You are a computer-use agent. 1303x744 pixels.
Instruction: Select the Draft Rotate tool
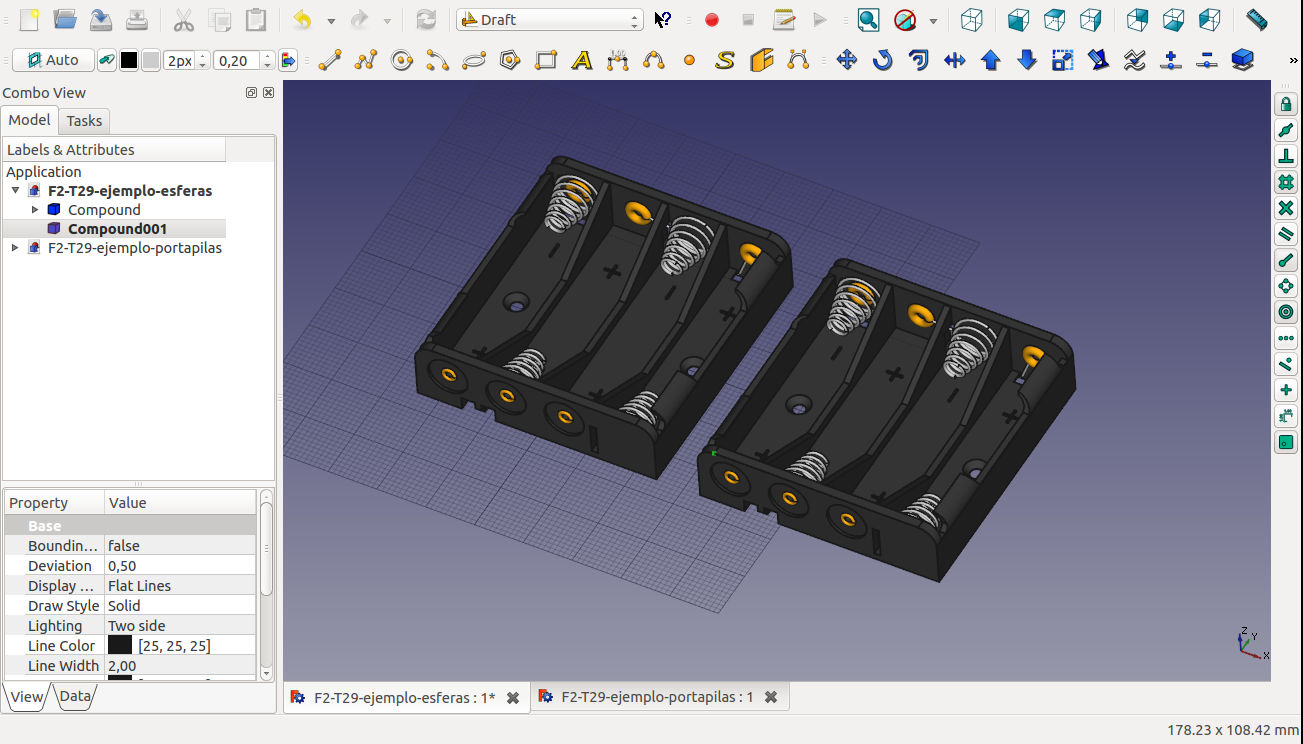click(x=882, y=61)
